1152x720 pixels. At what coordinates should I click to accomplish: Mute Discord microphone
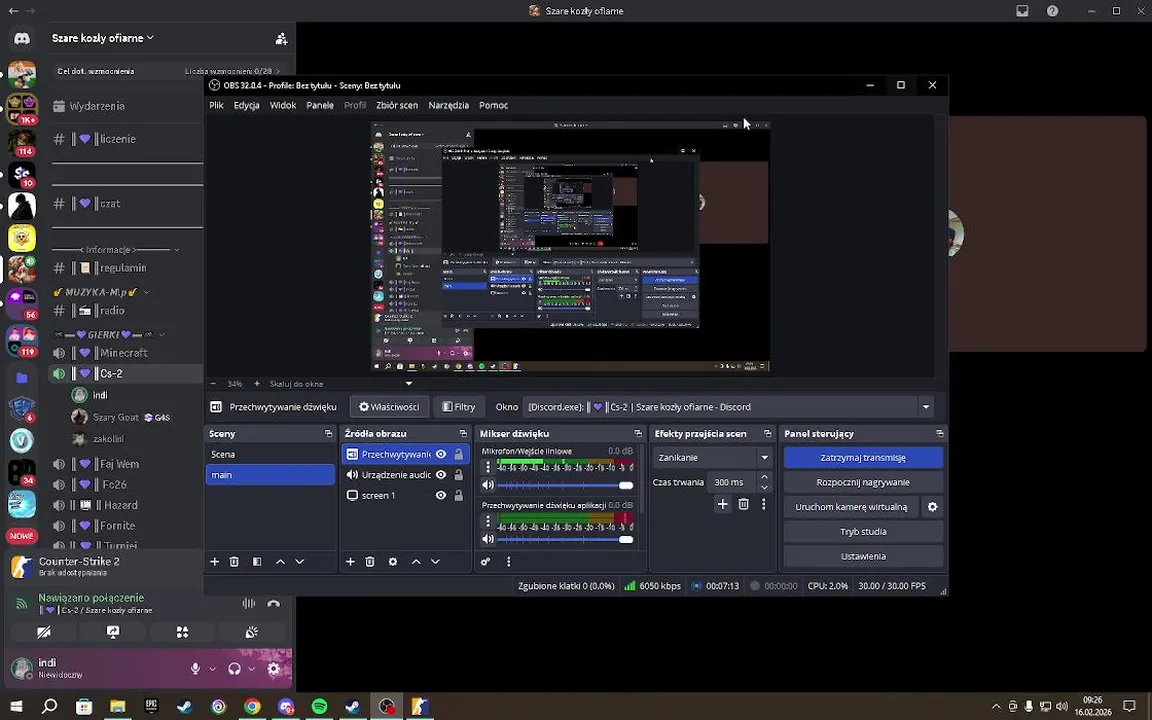pos(195,669)
